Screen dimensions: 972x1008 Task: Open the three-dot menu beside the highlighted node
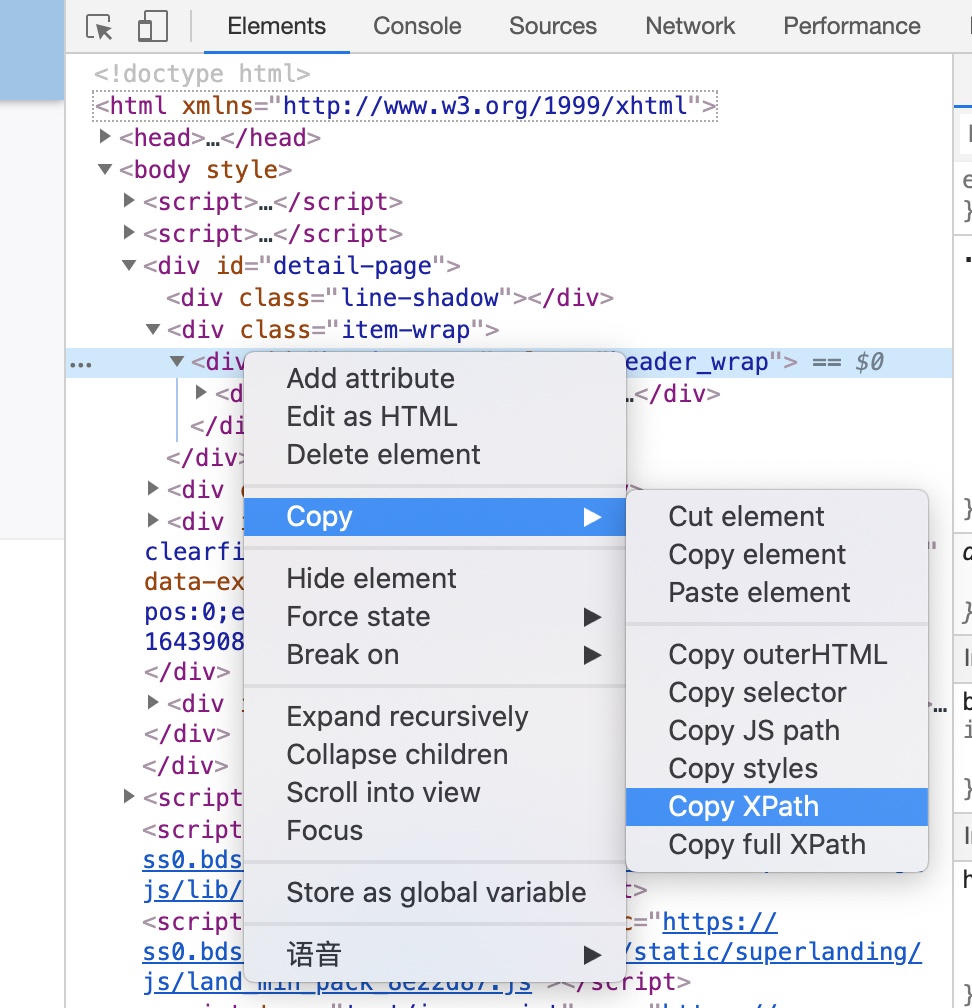(81, 363)
